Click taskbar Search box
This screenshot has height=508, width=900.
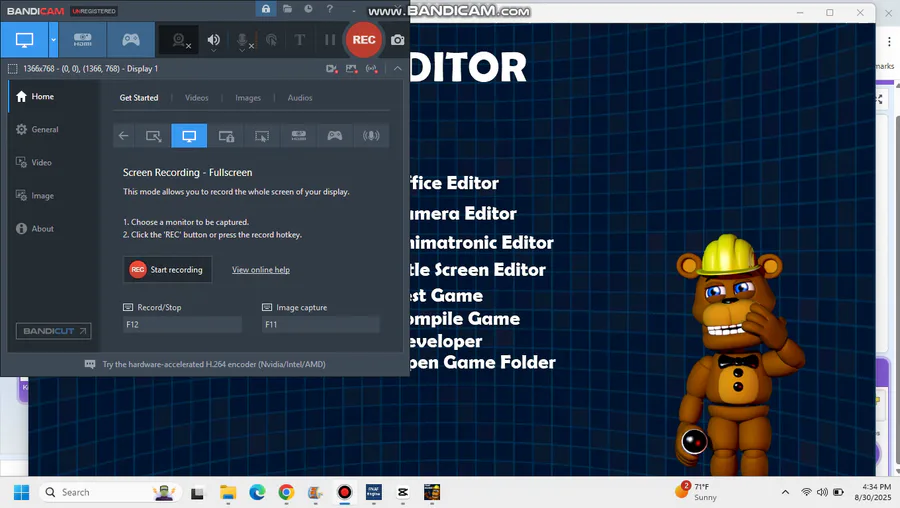110,493
